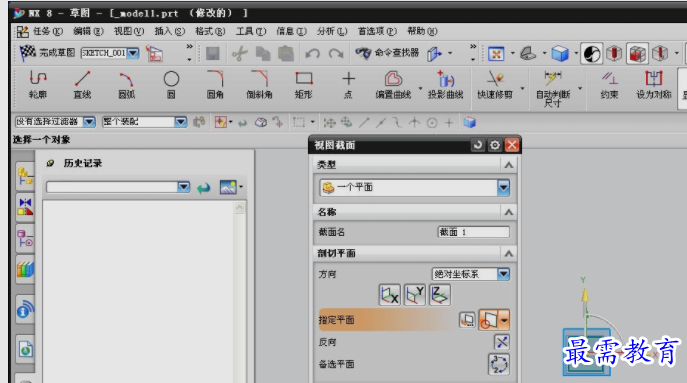Open the reuse library books sidebar tab
This screenshot has width=687, height=383.
tap(25, 269)
